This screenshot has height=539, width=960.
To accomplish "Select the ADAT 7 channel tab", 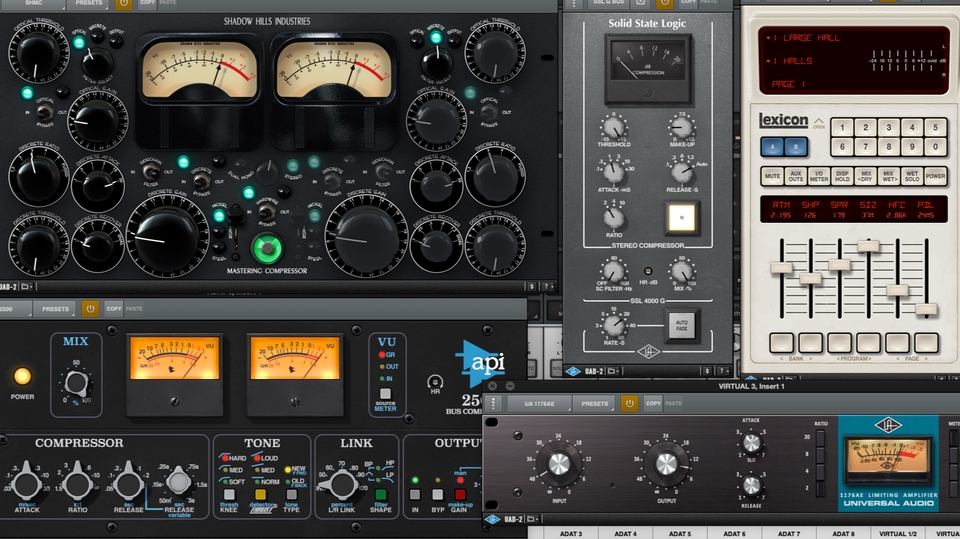I will click(789, 533).
